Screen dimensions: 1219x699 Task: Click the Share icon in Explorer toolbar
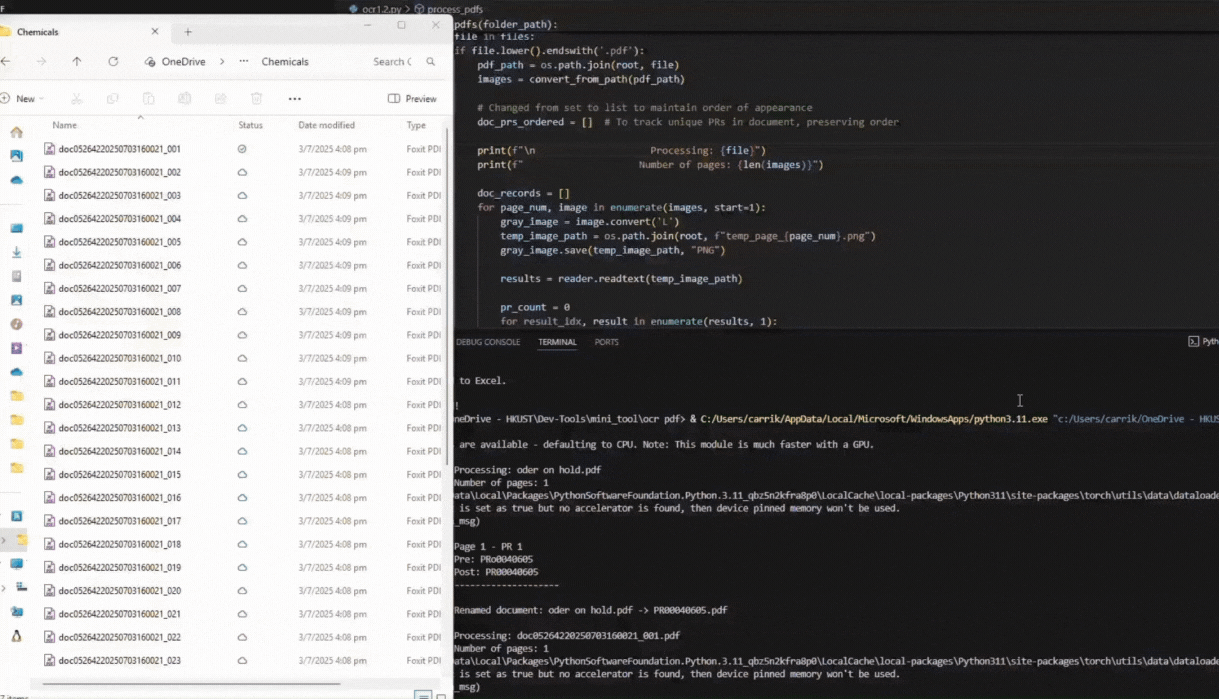click(x=221, y=98)
